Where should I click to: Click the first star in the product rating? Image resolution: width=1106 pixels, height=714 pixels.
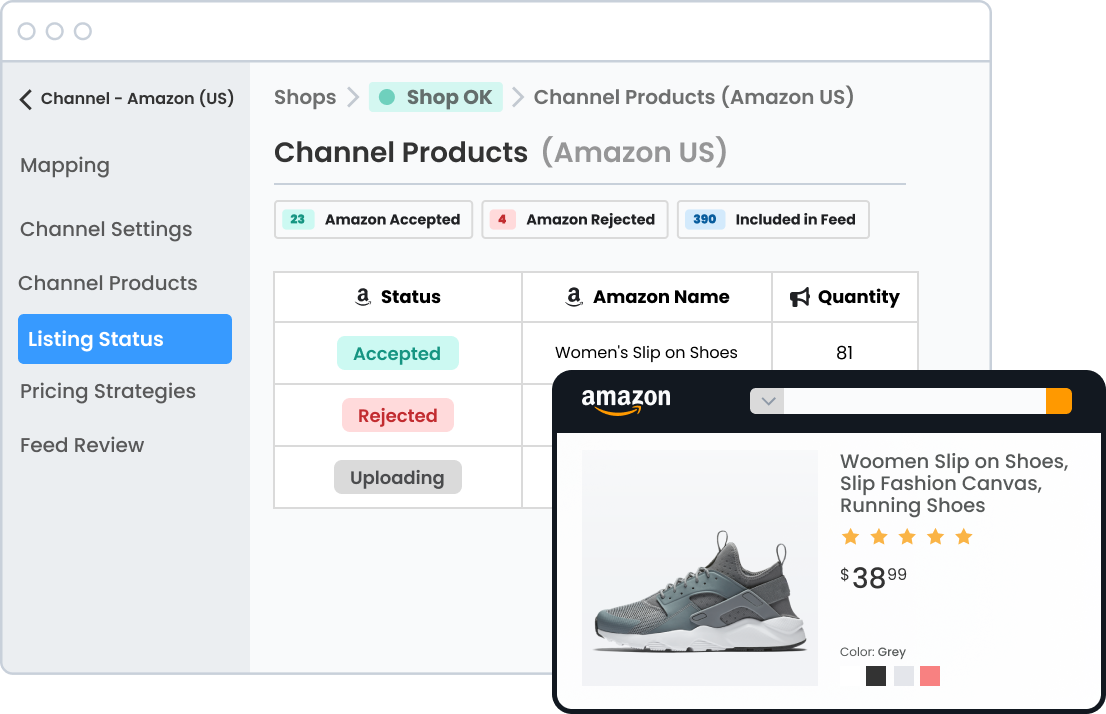pyautogui.click(x=851, y=537)
